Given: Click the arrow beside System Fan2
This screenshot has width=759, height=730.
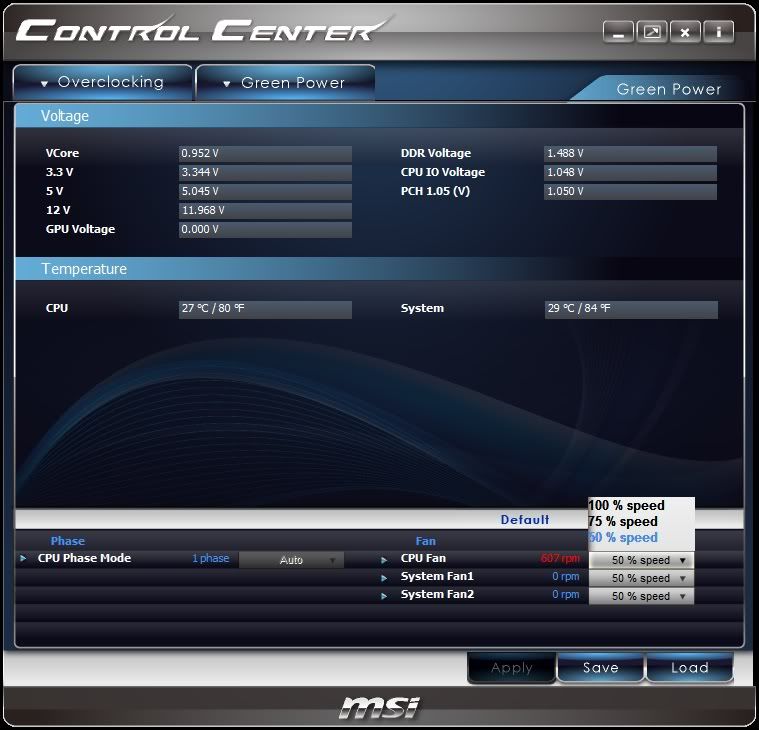Looking at the screenshot, I should [x=384, y=596].
